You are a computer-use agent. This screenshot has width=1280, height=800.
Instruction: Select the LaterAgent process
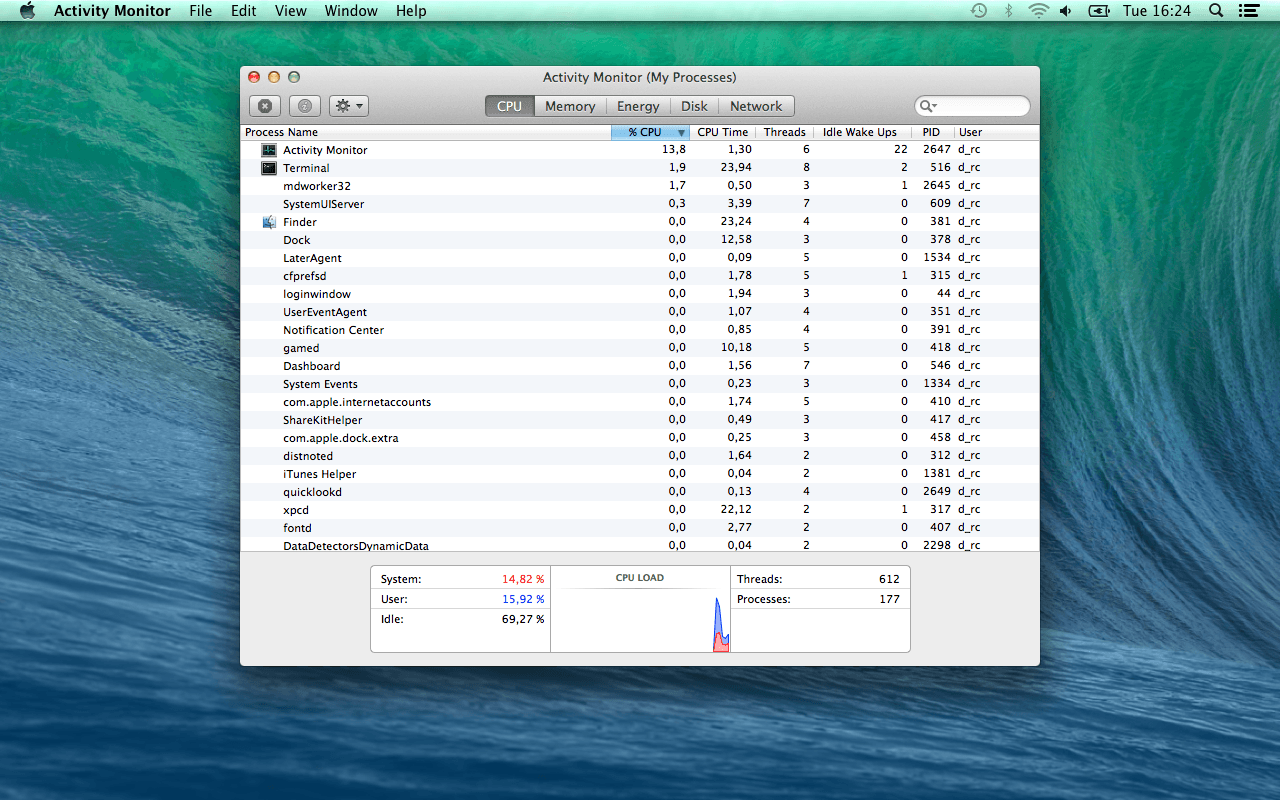640,258
